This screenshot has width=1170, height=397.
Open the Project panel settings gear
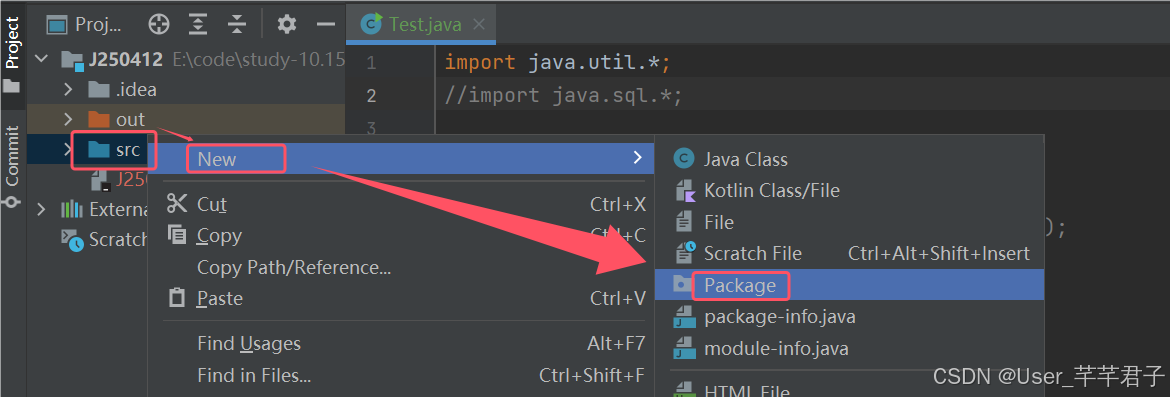287,25
